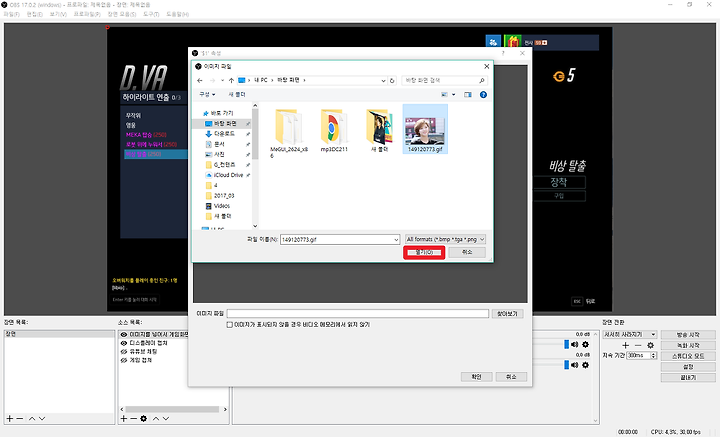Open the 편집 menu in OBS
The height and width of the screenshot is (437, 720).
pos(34,14)
